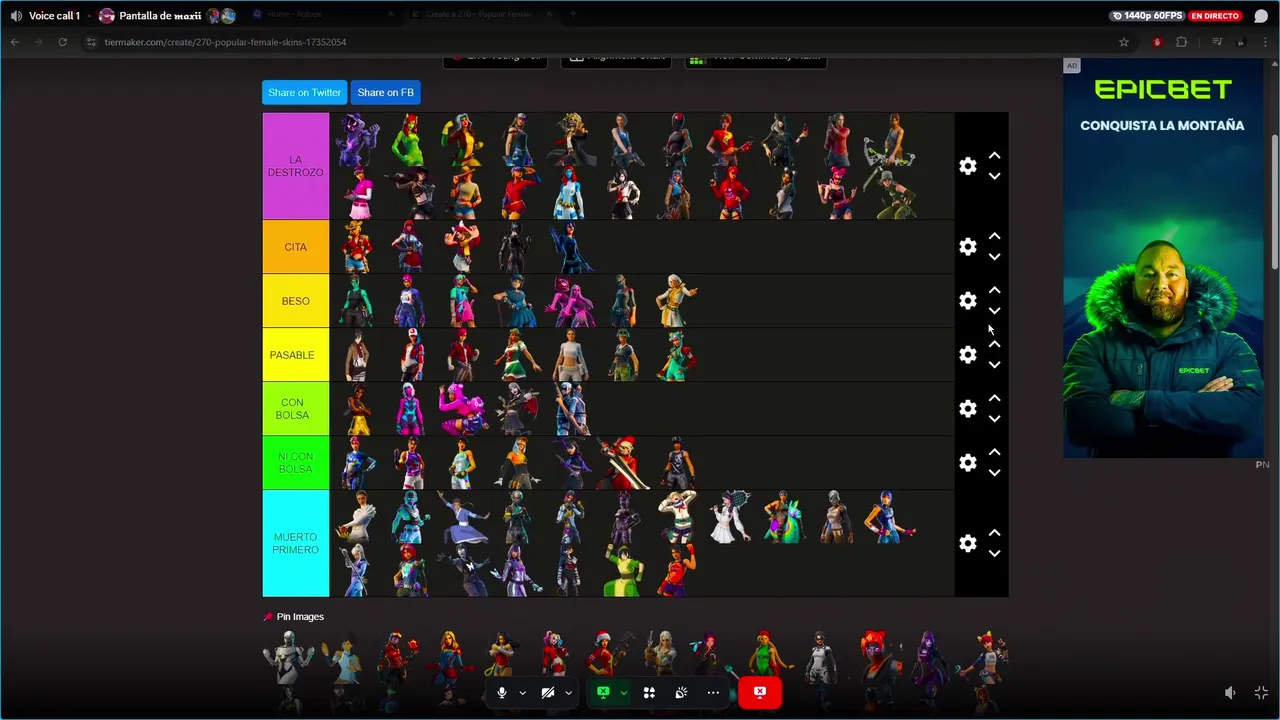Screen dimensions: 1280x720
Task: Click browser reload button
Action: [x=62, y=42]
